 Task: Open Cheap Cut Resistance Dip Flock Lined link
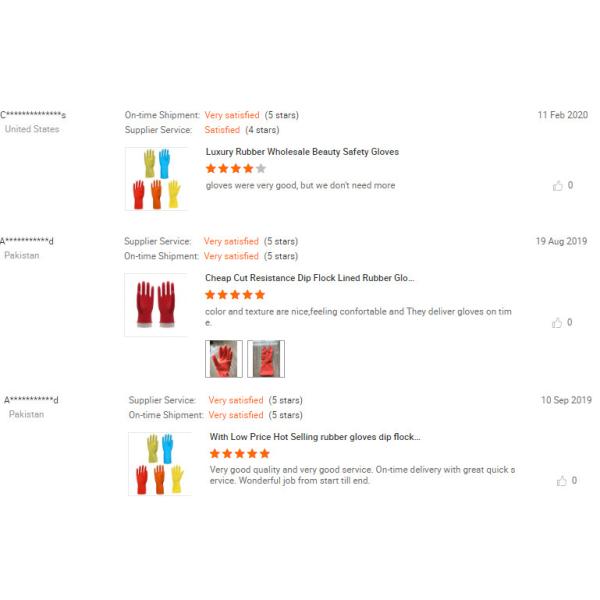[x=309, y=278]
